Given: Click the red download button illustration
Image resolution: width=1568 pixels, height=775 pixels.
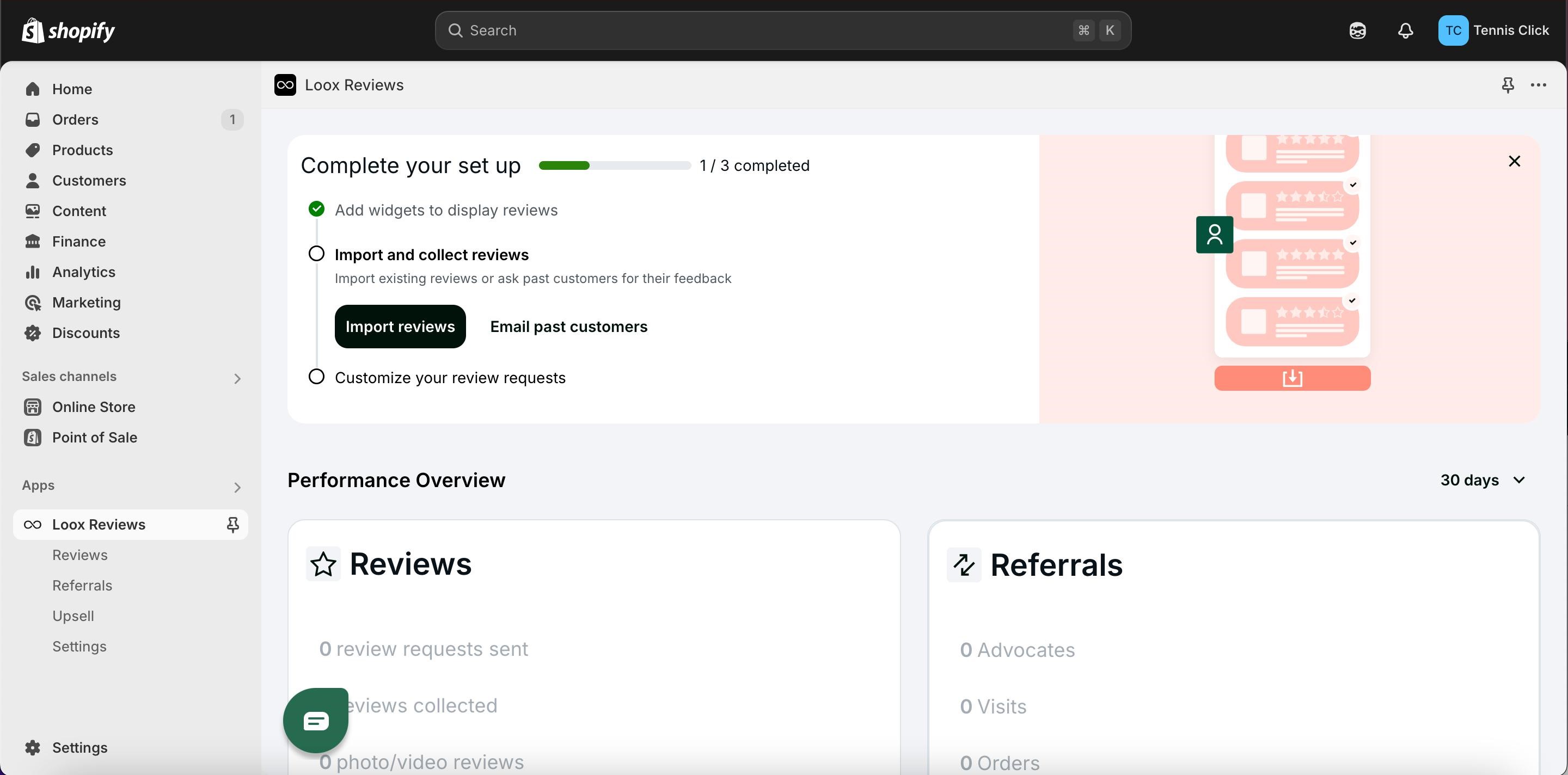Looking at the screenshot, I should [1293, 378].
